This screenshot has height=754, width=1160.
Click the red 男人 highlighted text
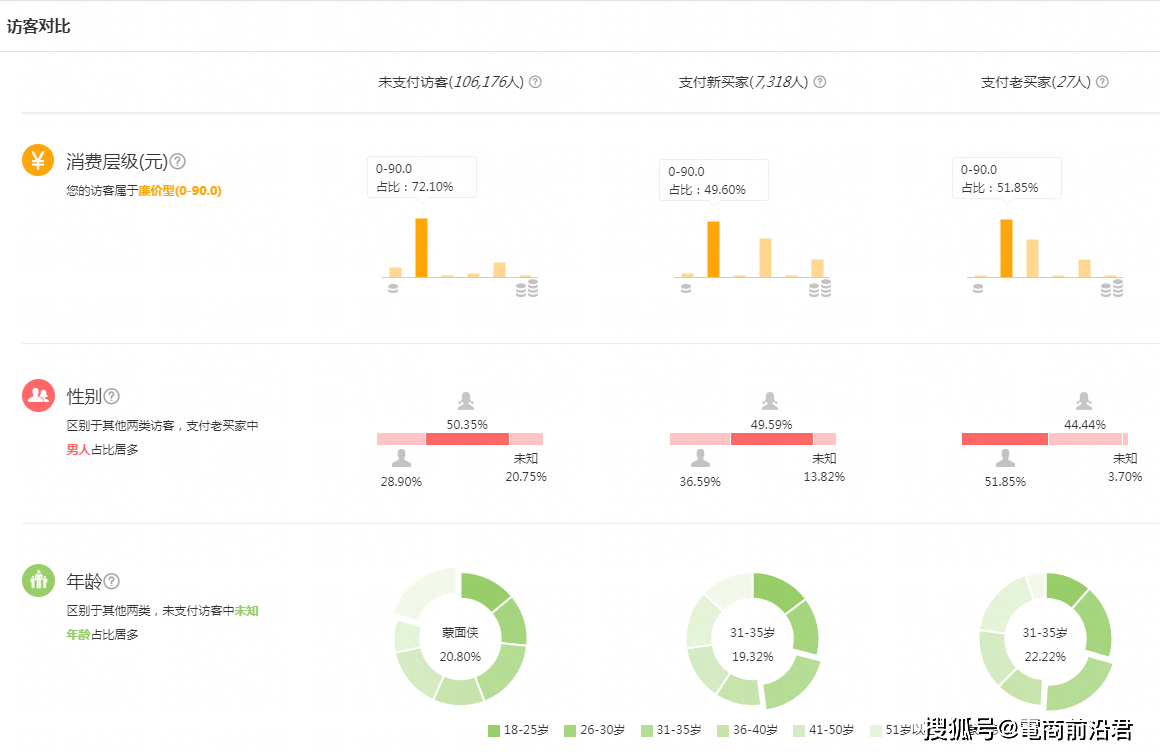[x=78, y=450]
